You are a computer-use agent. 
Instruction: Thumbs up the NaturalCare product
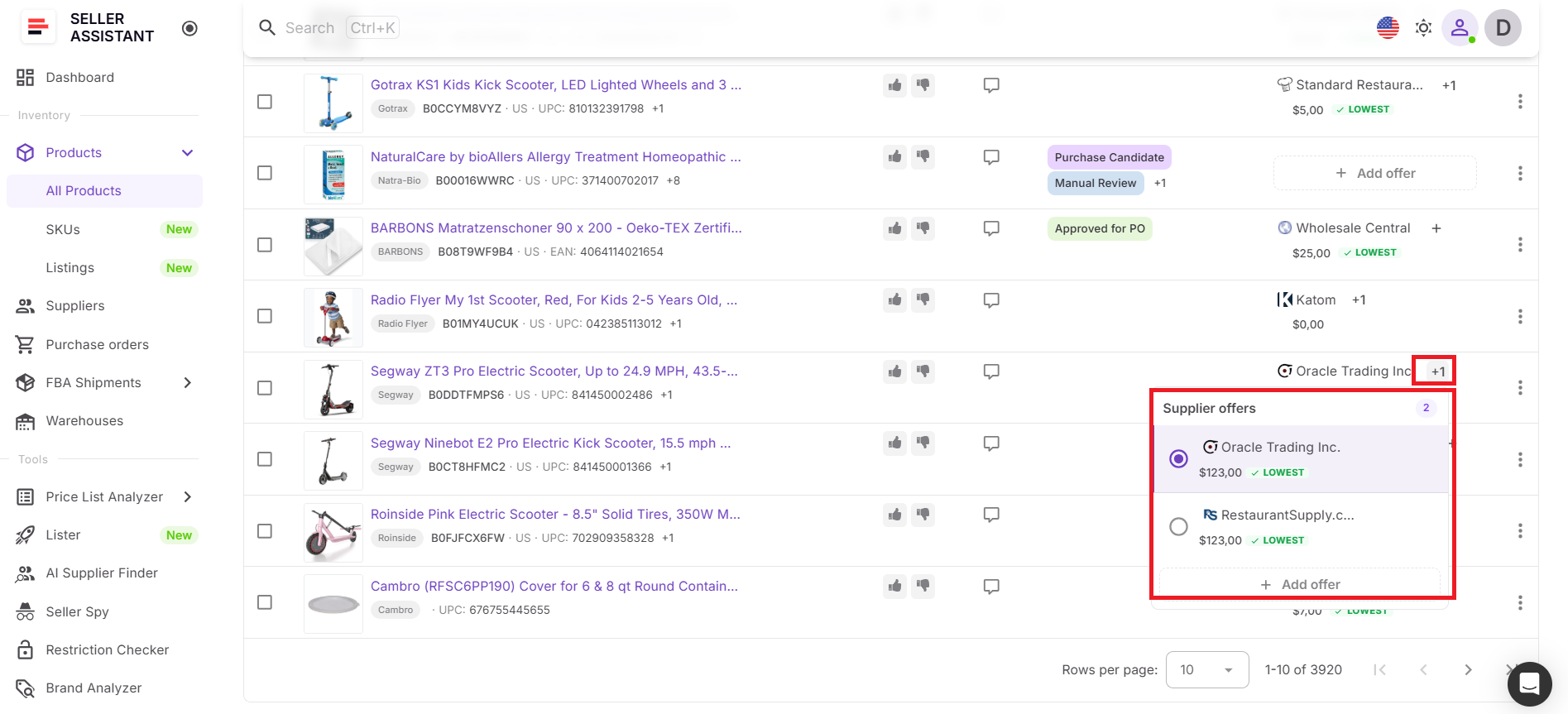(895, 156)
